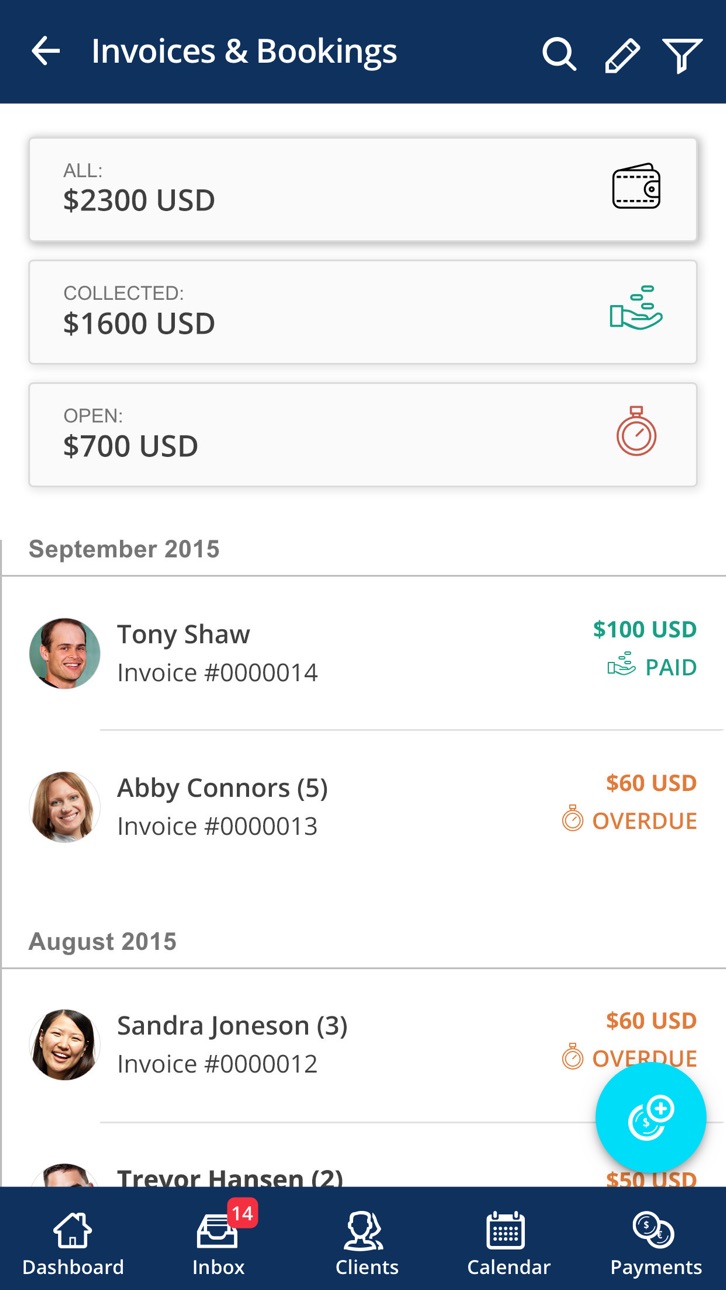This screenshot has width=726, height=1290.
Task: Open Tony Shaw Invoice #0000014
Action: point(363,653)
